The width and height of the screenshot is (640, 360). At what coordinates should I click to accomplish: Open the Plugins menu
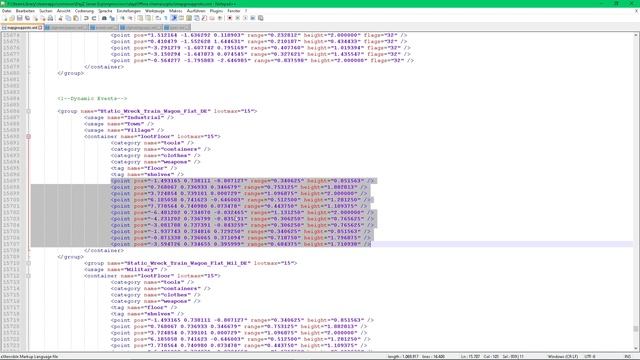(x=216, y=11)
